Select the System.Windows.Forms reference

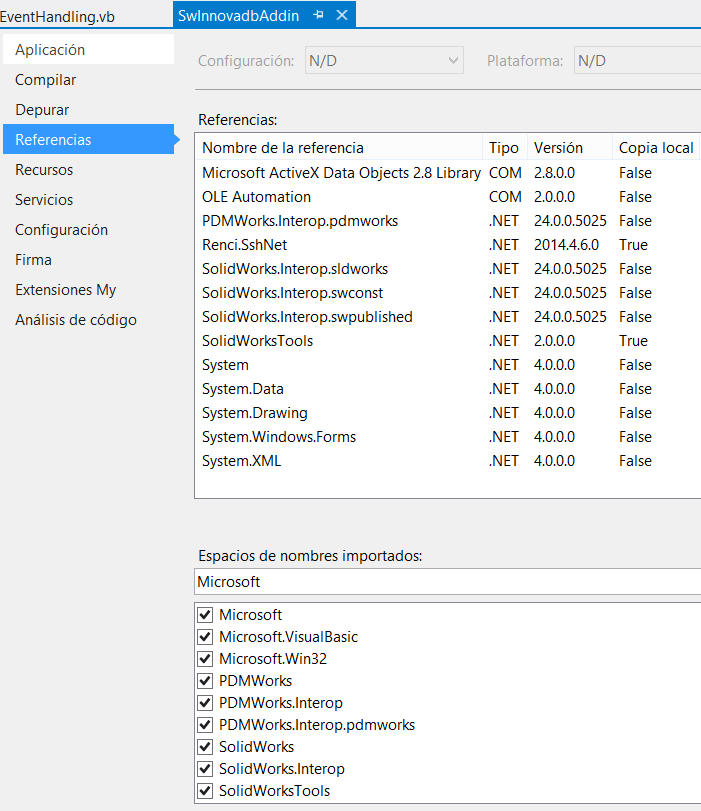(448, 437)
